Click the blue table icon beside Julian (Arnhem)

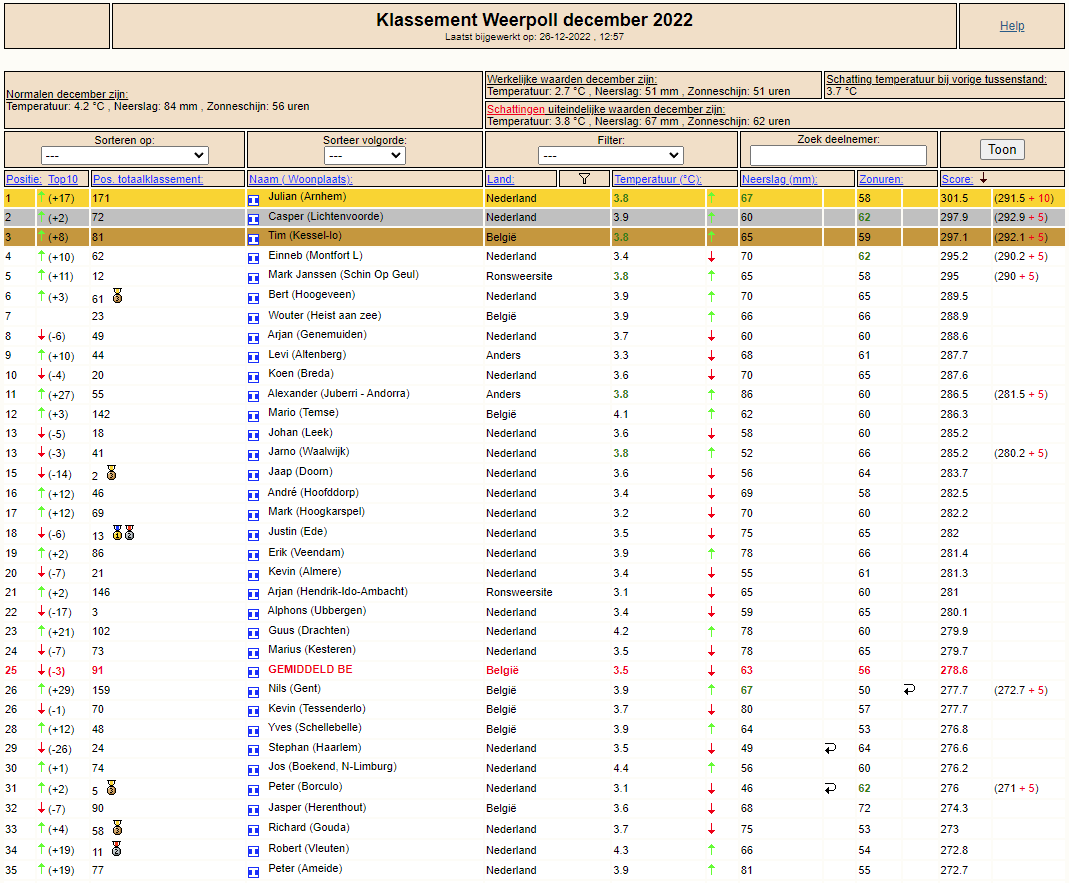254,200
